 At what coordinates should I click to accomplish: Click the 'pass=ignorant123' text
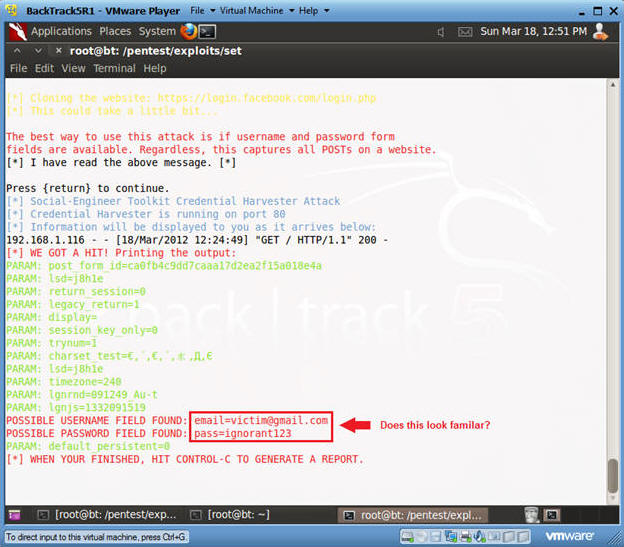point(243,433)
